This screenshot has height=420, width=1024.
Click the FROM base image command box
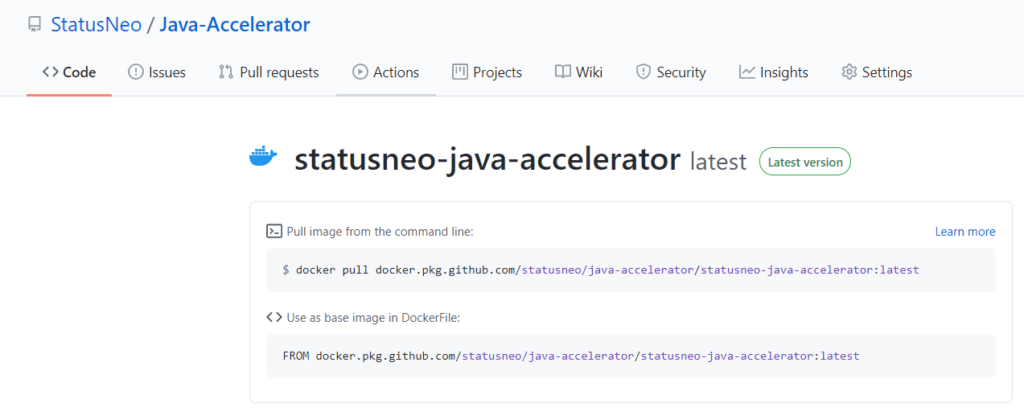point(630,356)
